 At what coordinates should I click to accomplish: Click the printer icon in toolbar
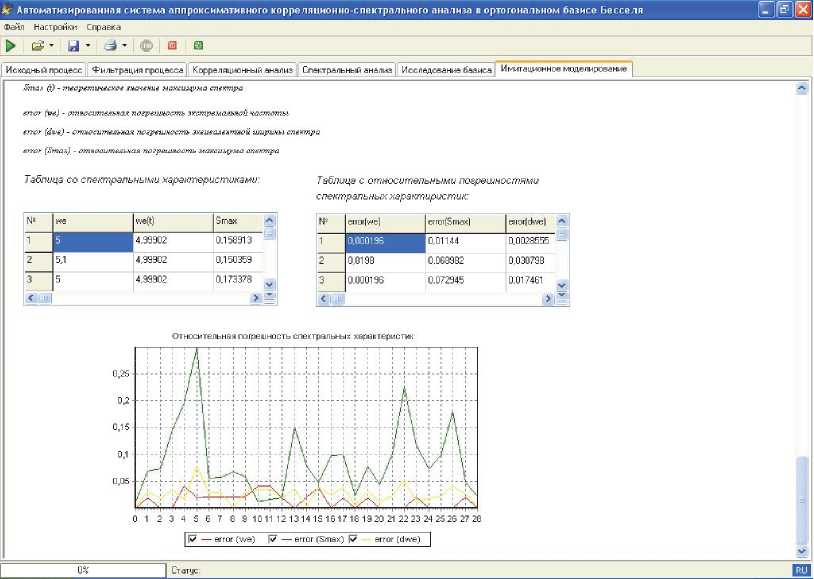point(109,46)
